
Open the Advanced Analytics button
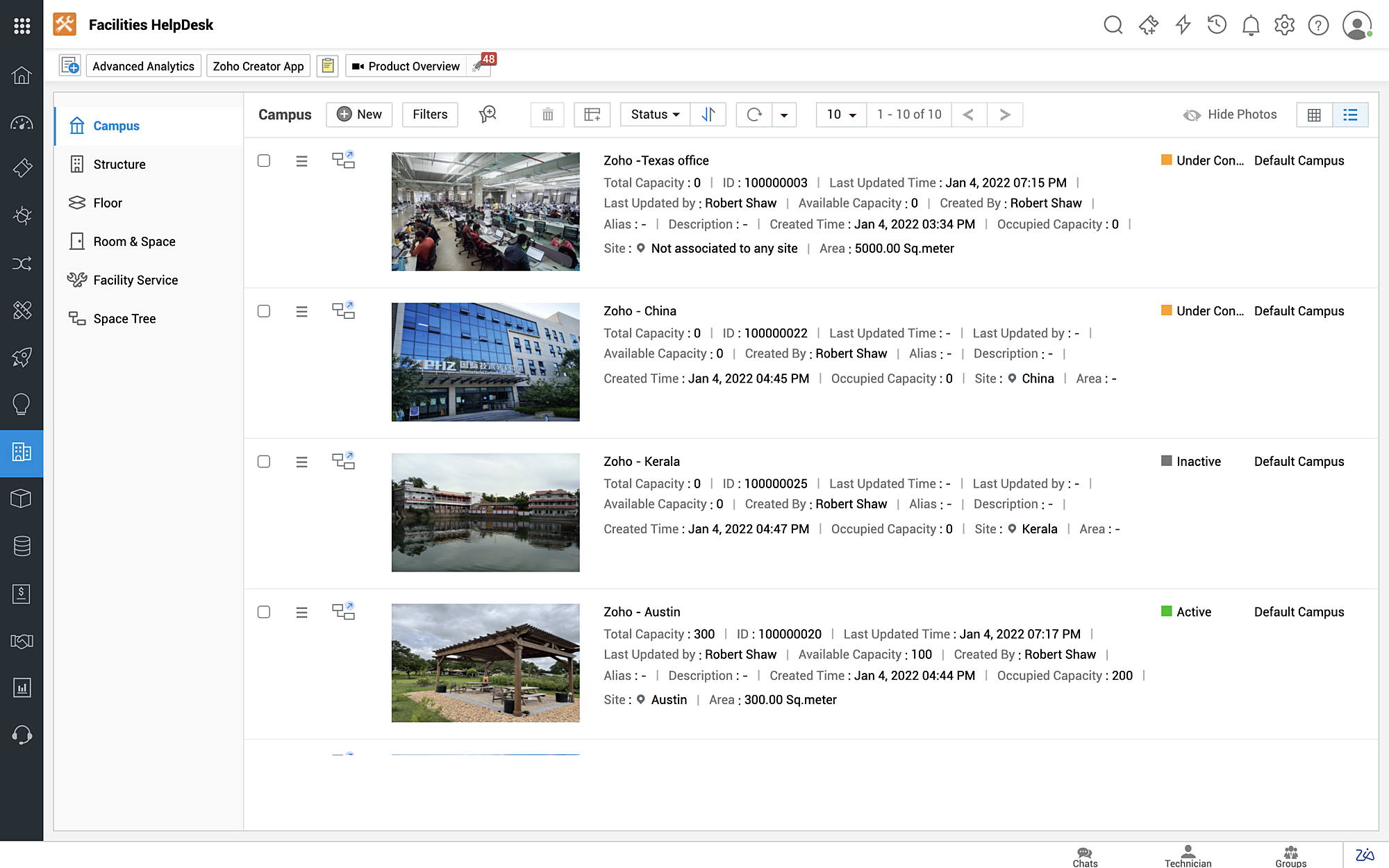[x=143, y=65]
